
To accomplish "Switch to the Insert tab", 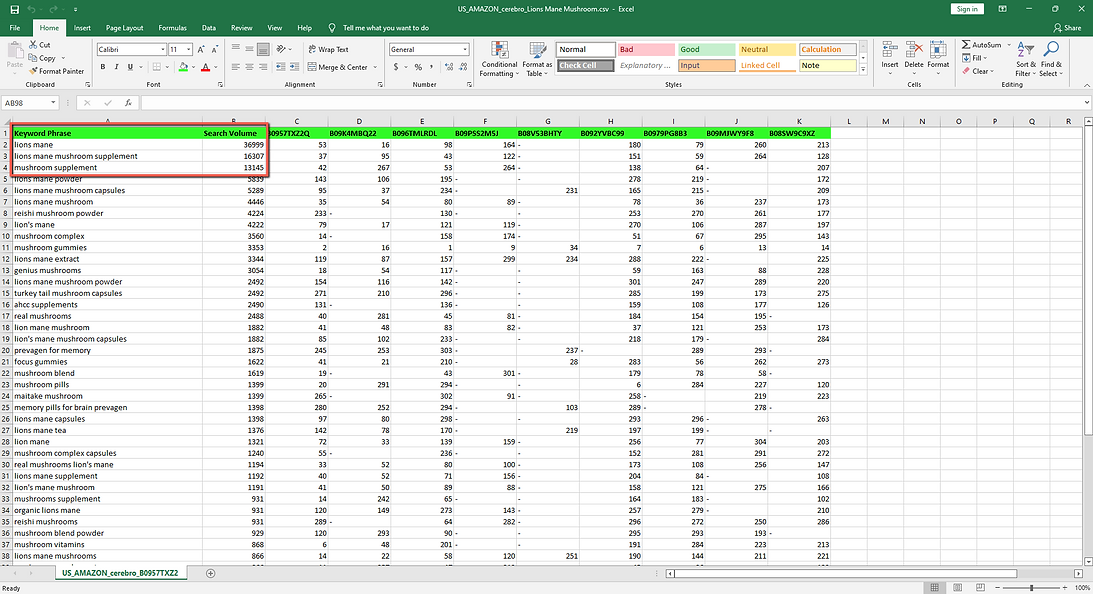I will (82, 28).
